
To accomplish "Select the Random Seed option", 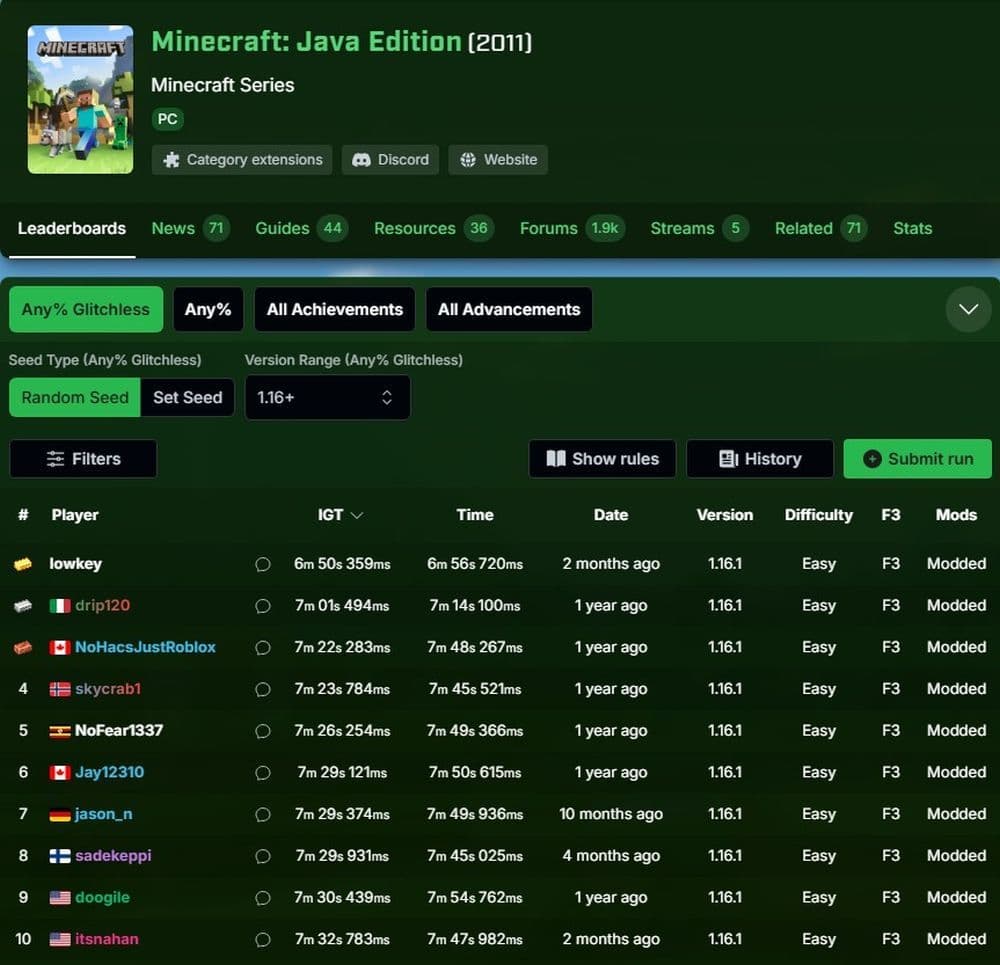I will pos(74,397).
